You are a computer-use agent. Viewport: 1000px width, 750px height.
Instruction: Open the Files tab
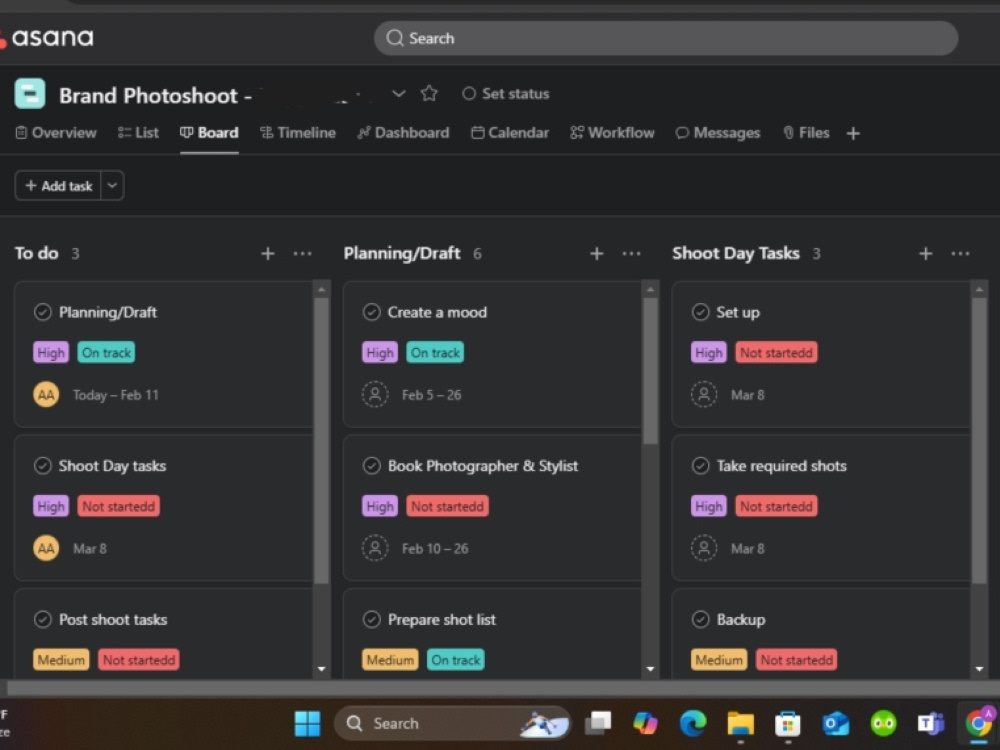pyautogui.click(x=806, y=133)
